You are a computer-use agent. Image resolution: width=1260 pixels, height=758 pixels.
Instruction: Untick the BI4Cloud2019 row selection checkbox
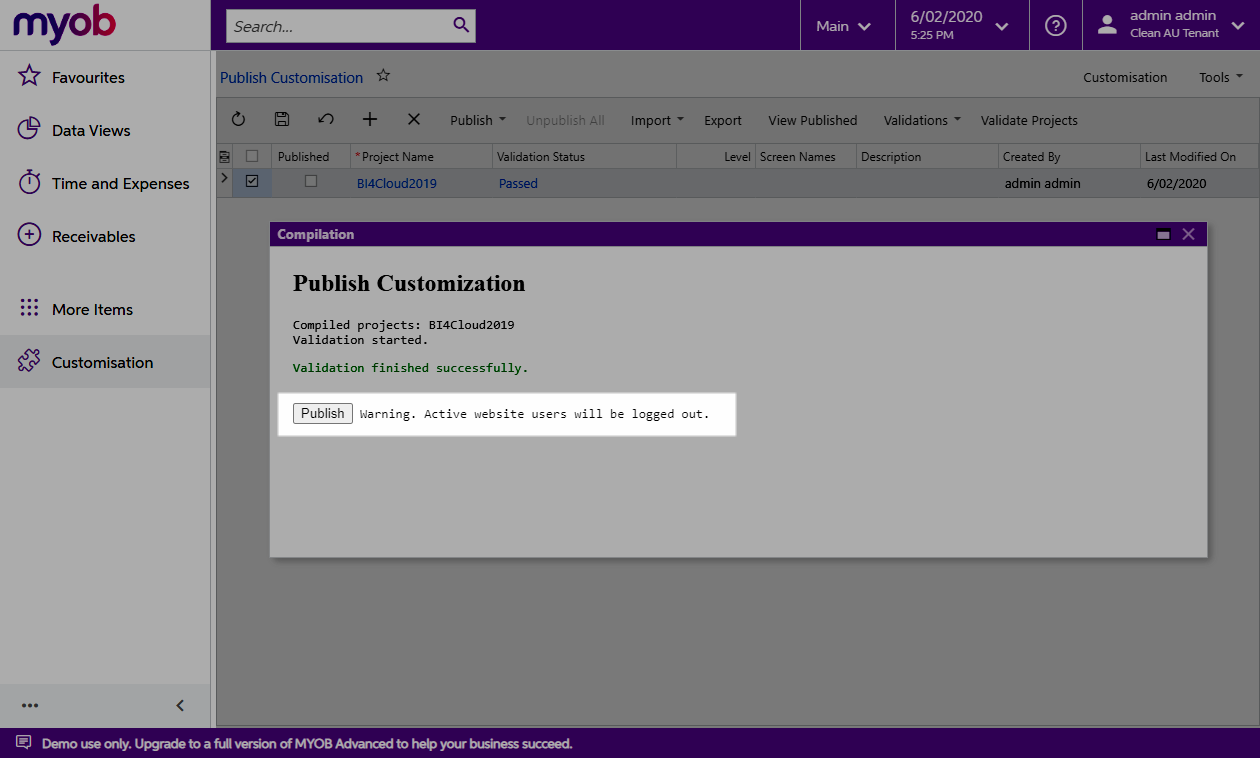click(x=252, y=182)
